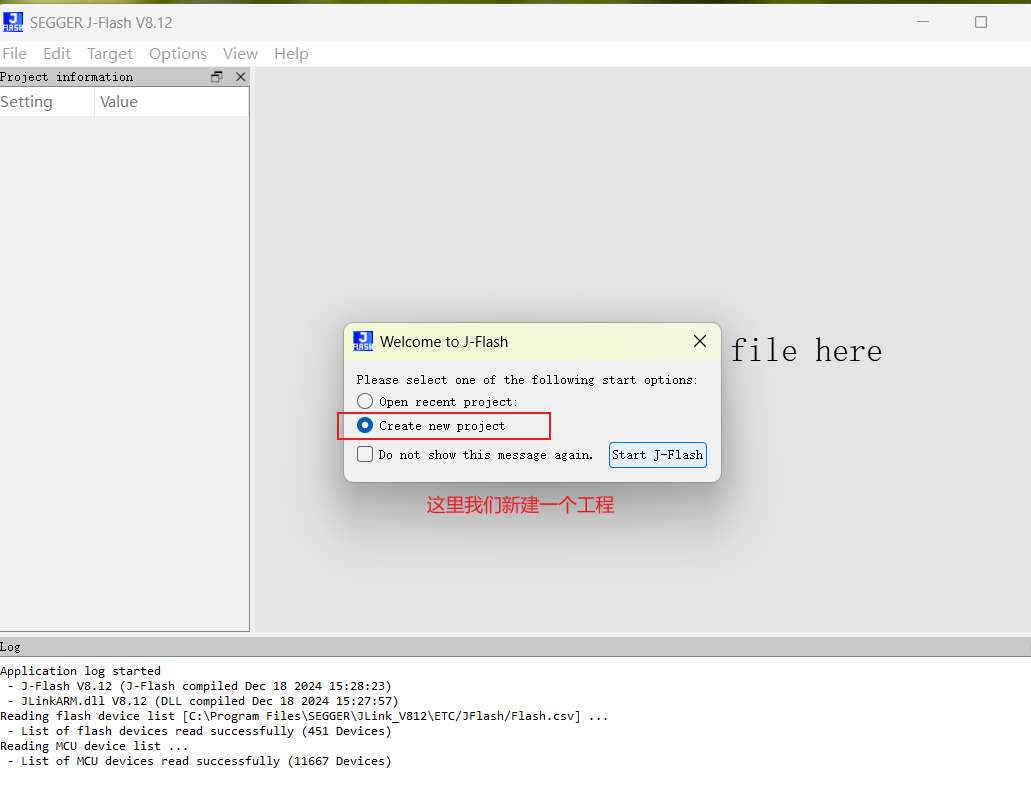This screenshot has height=785, width=1031.
Task: Click the 'Application log started' log line
Action: [80, 671]
